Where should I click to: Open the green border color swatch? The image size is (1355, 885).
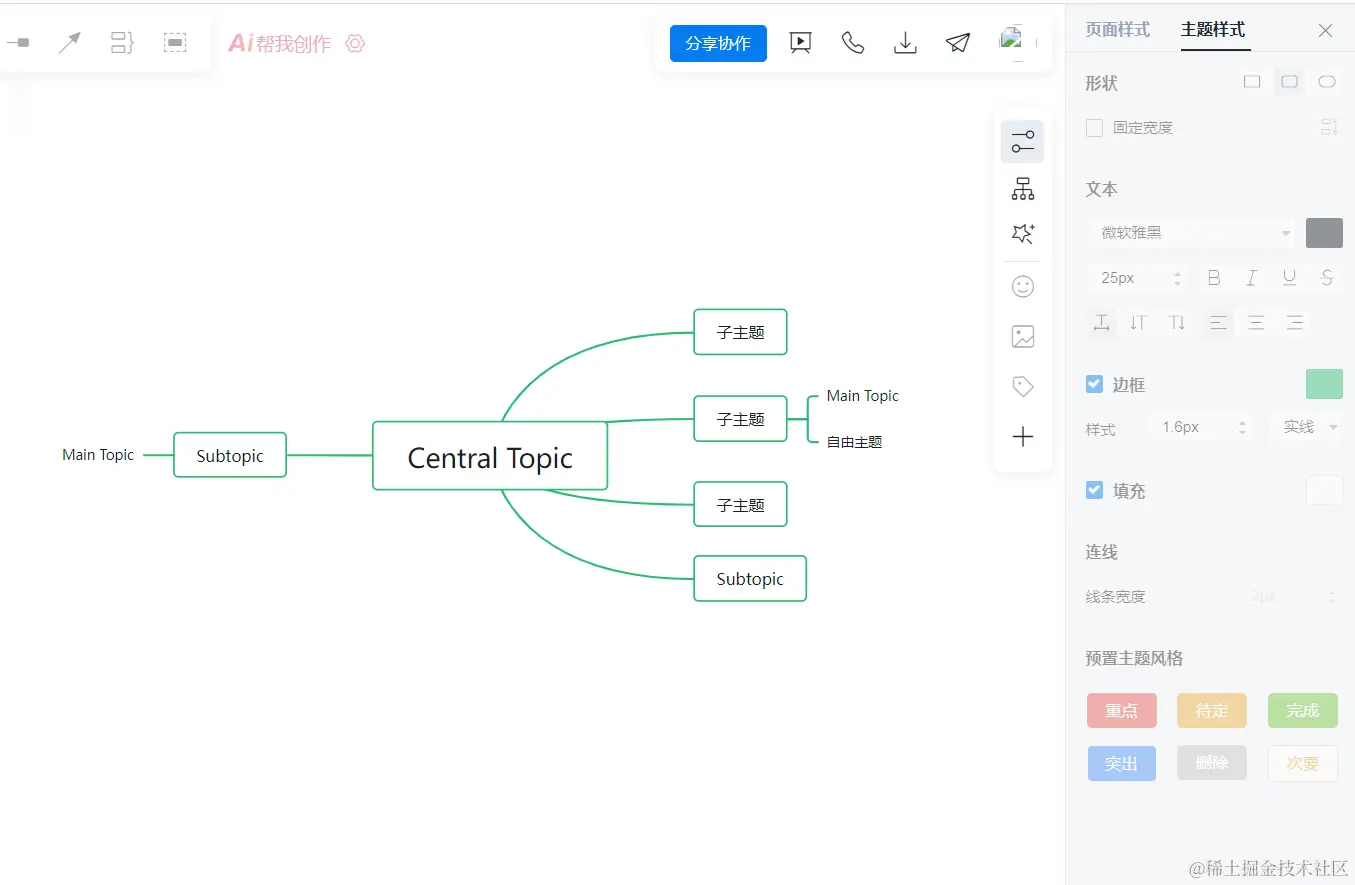[x=1324, y=384]
